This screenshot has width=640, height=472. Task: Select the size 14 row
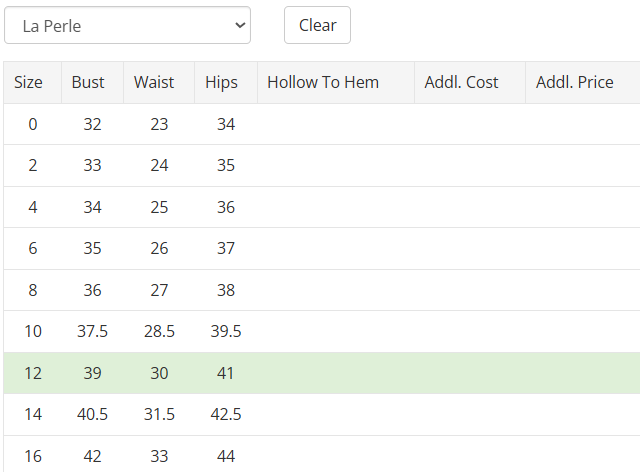point(322,414)
